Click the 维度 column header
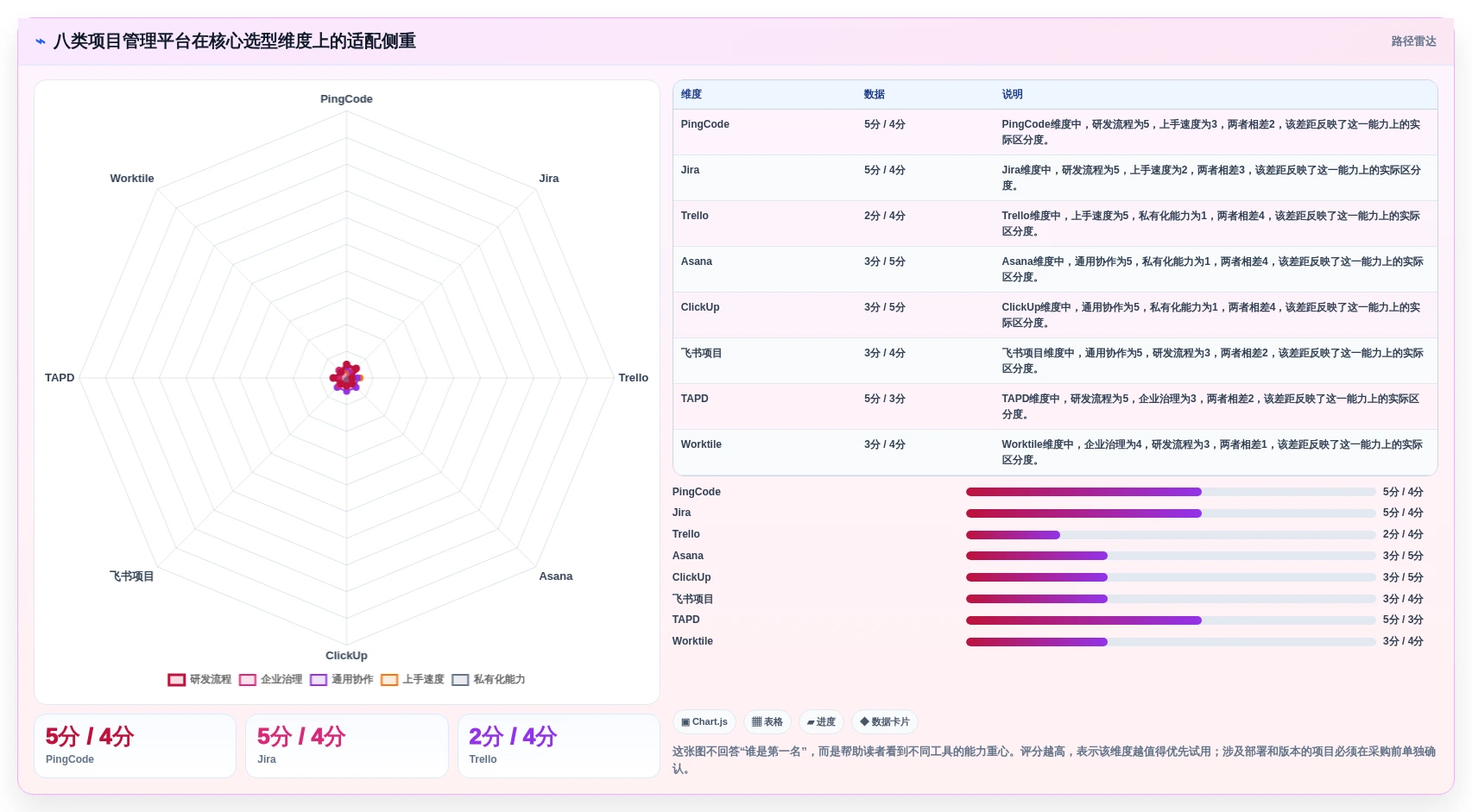The height and width of the screenshot is (812, 1472). (x=692, y=95)
